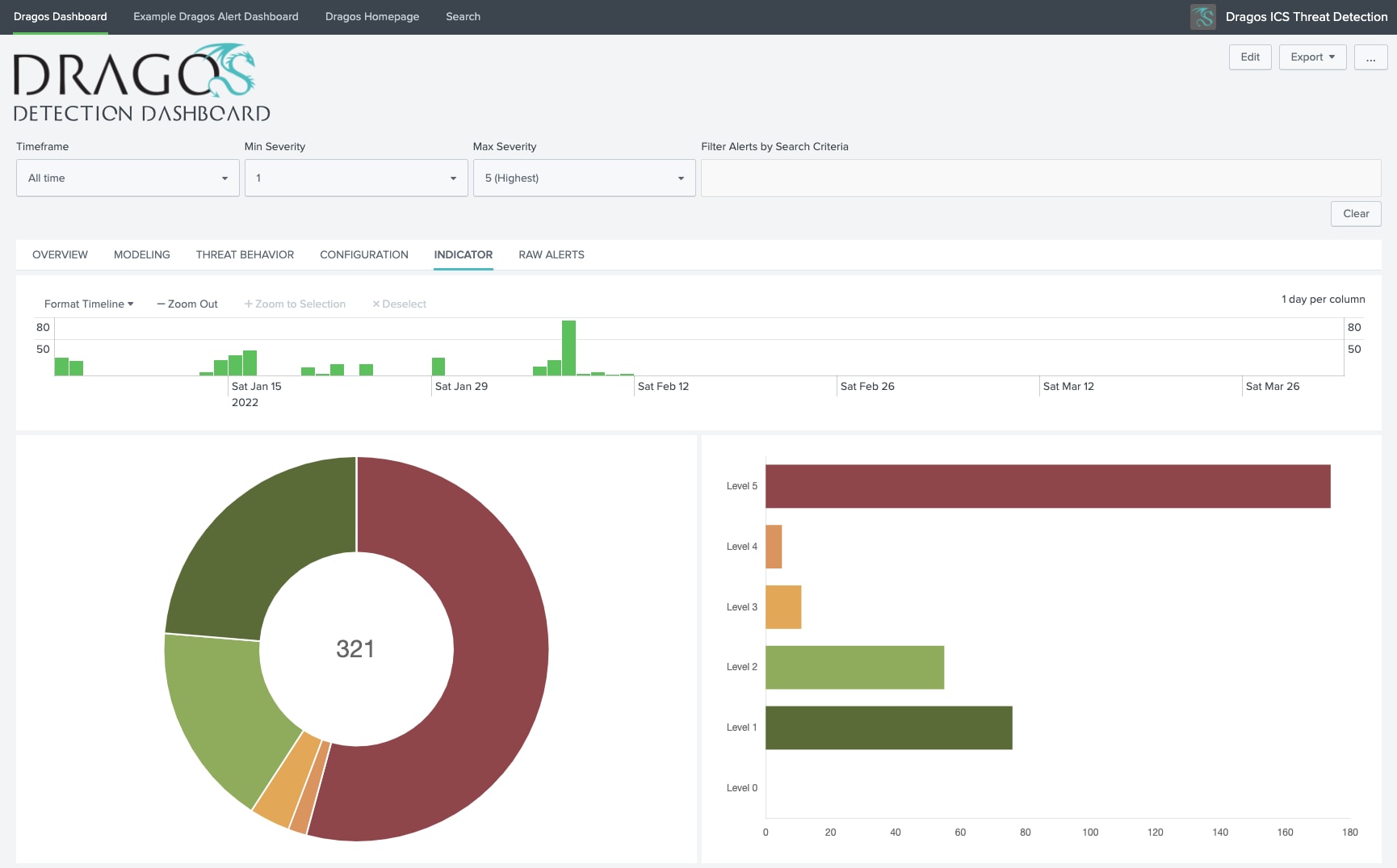This screenshot has width=1397, height=868.
Task: Open the Dragos Dashboard nav item
Action: [61, 17]
